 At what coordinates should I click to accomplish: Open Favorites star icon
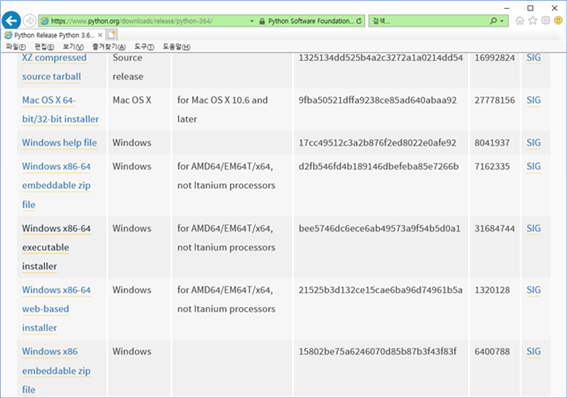point(533,21)
